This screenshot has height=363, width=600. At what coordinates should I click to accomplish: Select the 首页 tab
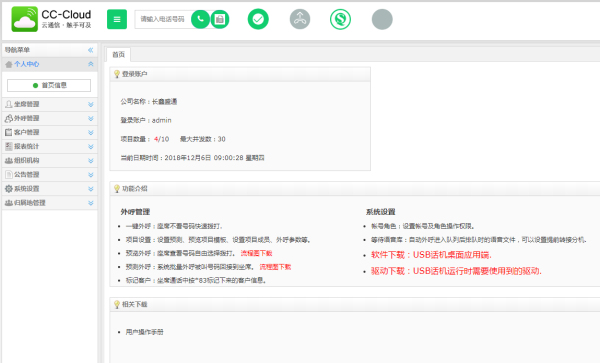coord(119,54)
